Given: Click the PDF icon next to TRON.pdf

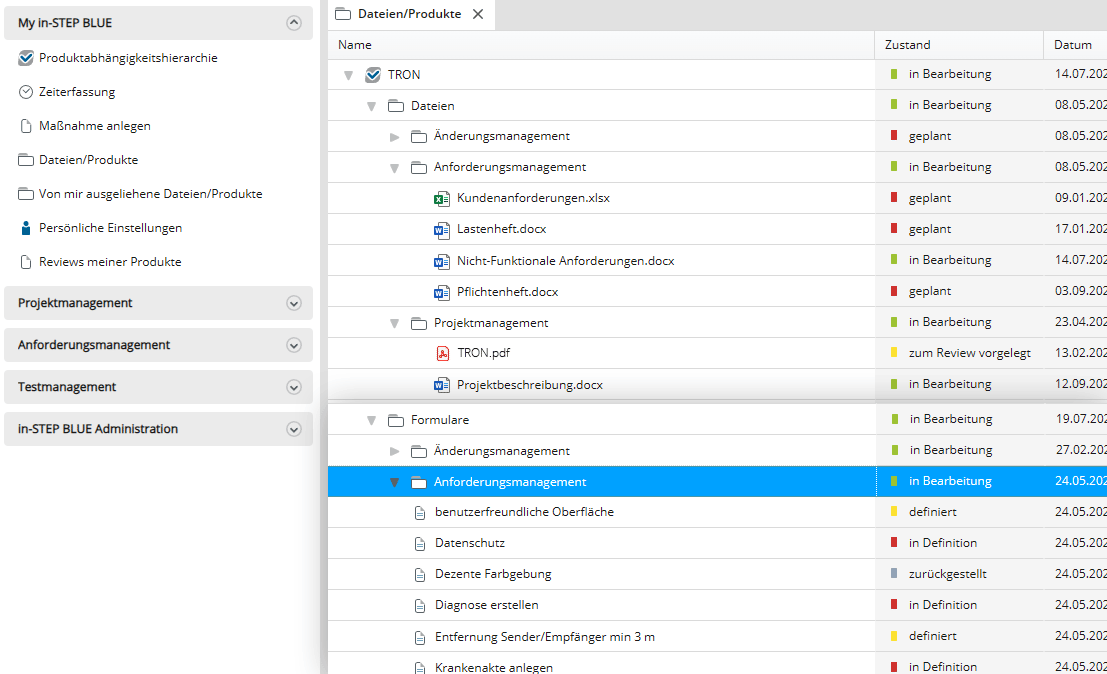Looking at the screenshot, I should tap(441, 353).
